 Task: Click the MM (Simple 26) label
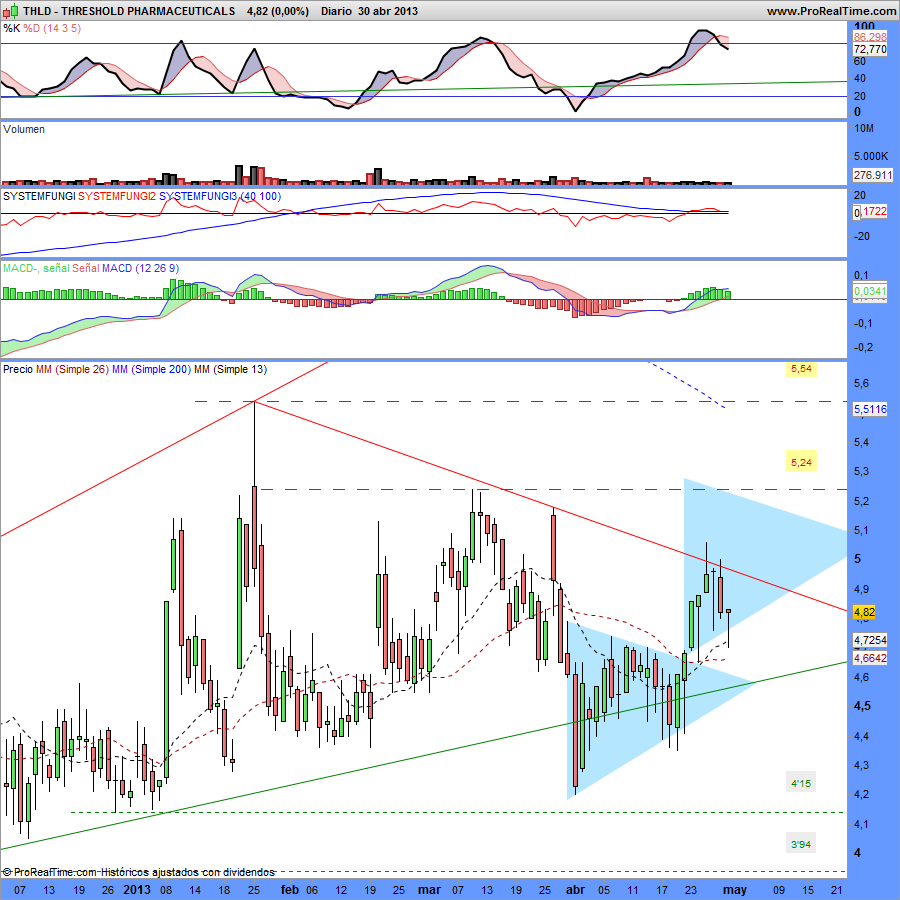tap(72, 369)
